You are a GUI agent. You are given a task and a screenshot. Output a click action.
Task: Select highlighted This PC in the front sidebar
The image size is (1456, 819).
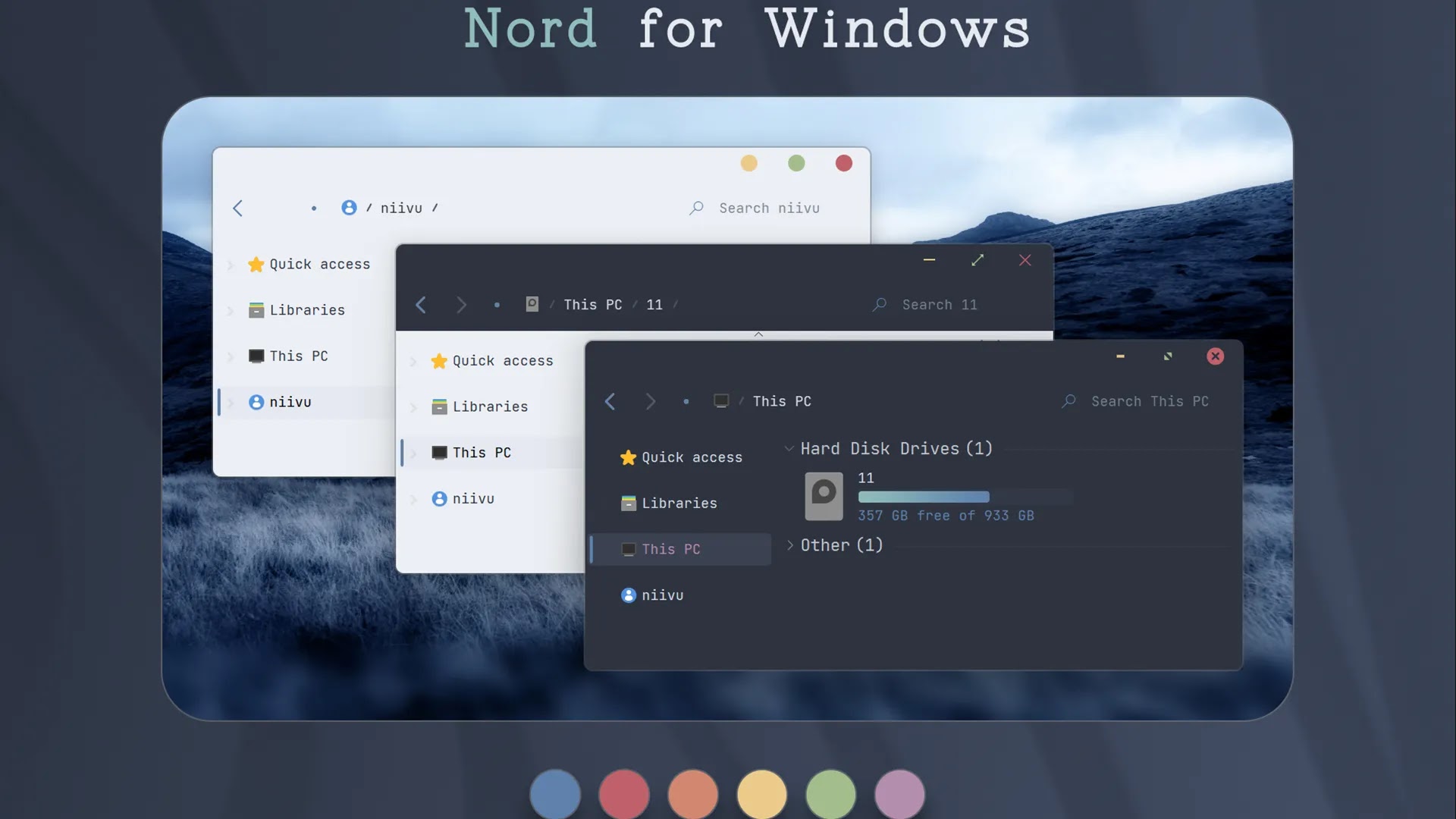[x=681, y=549]
